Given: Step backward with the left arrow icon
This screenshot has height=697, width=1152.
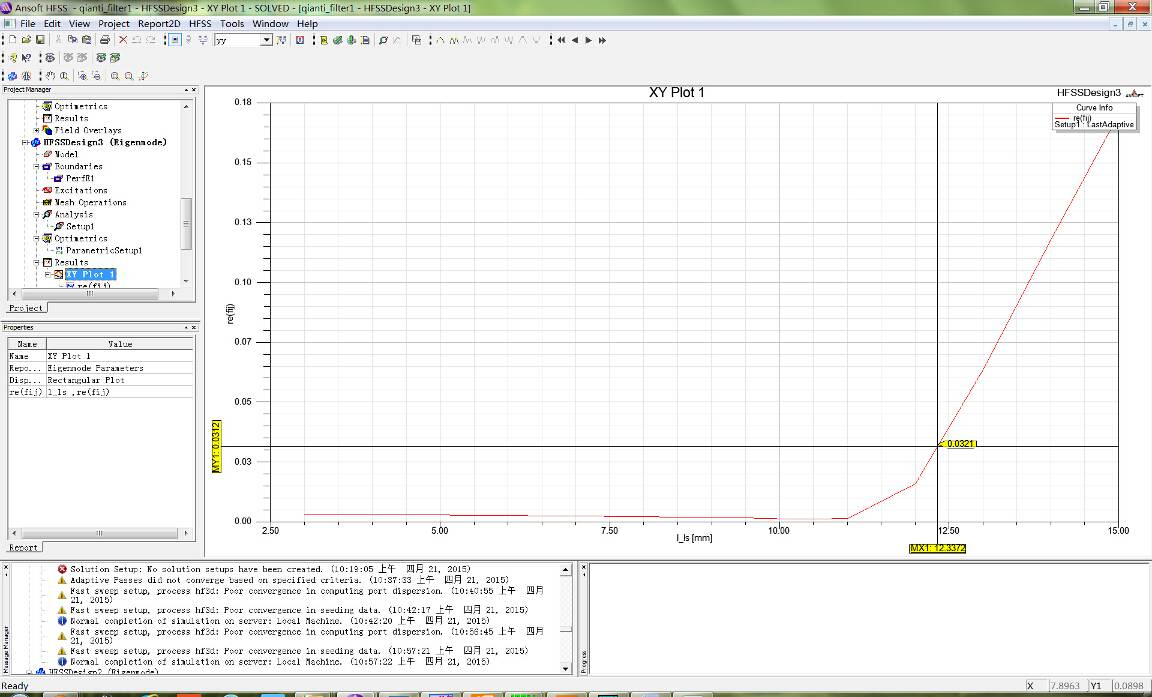Looking at the screenshot, I should (x=575, y=40).
